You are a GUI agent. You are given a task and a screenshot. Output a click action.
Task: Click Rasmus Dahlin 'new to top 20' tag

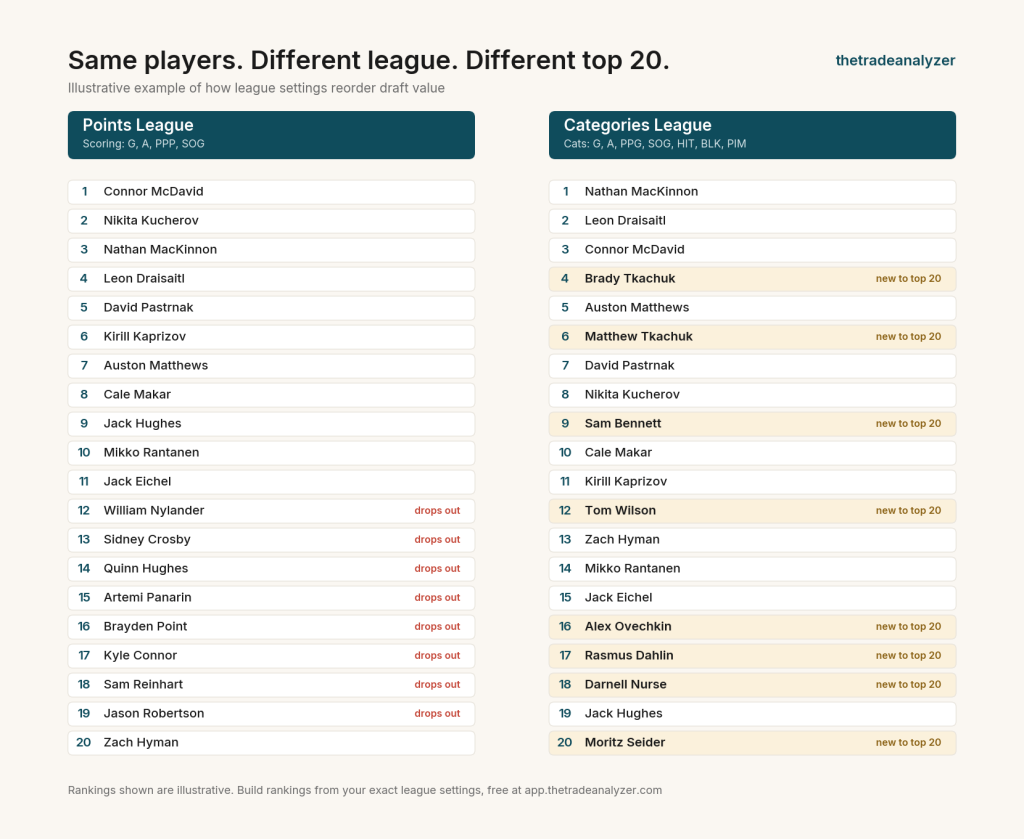908,656
